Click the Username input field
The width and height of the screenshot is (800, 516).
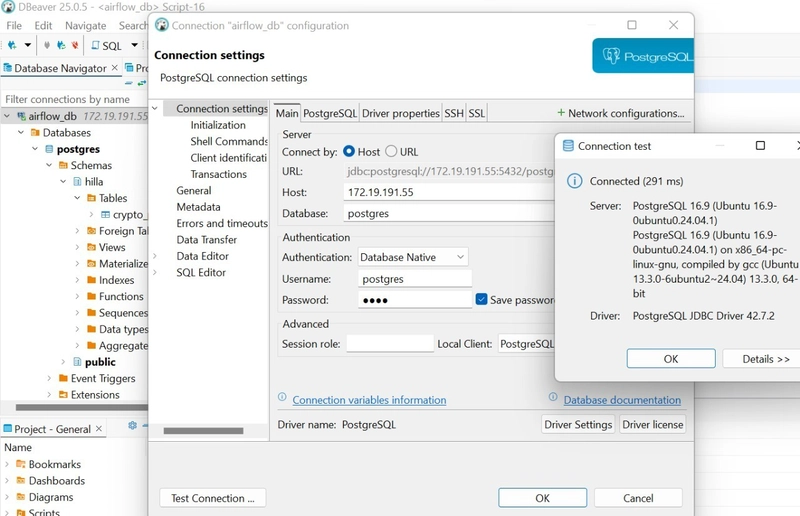pos(415,279)
